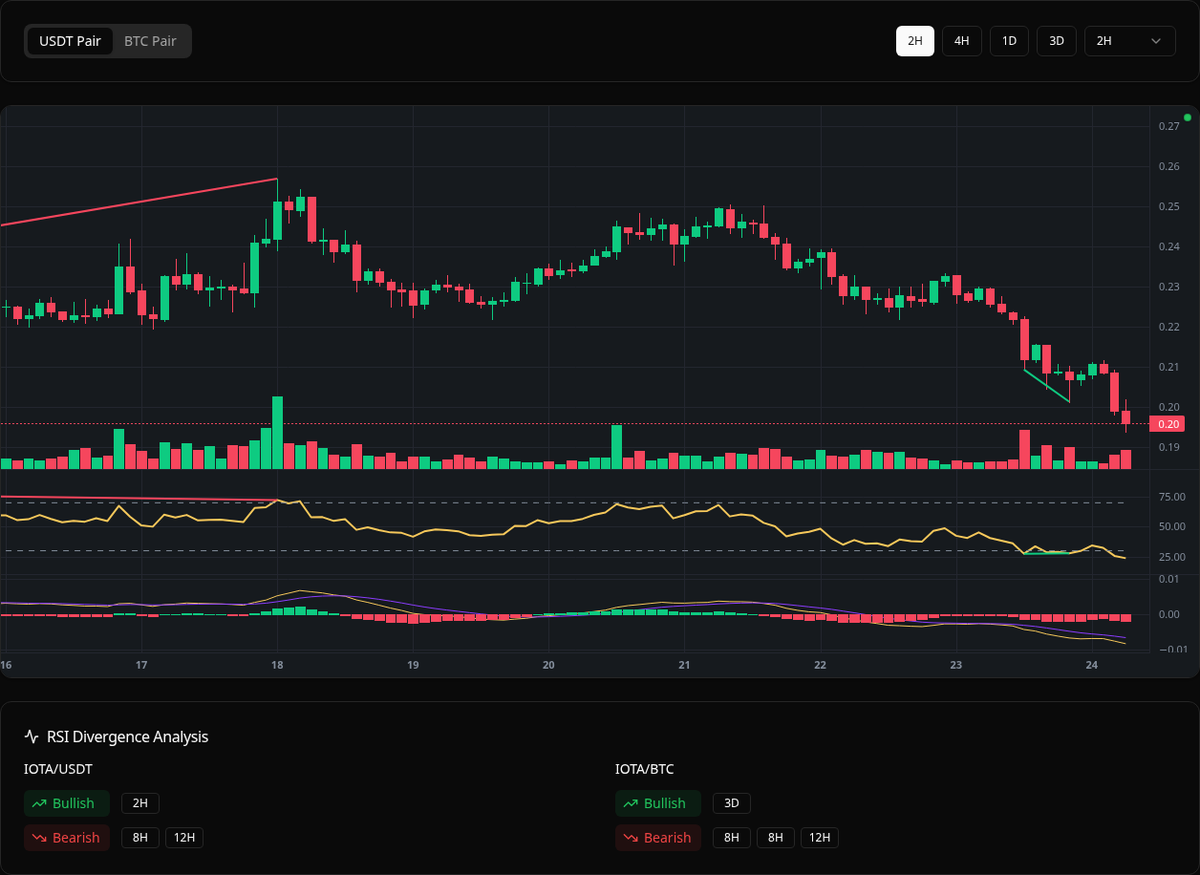Click the 0.25 price axis label
The image size is (1200, 875).
[x=1169, y=207]
